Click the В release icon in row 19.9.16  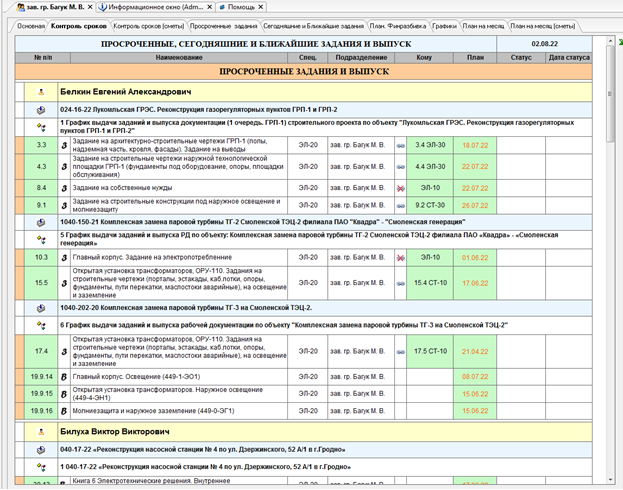click(x=64, y=411)
